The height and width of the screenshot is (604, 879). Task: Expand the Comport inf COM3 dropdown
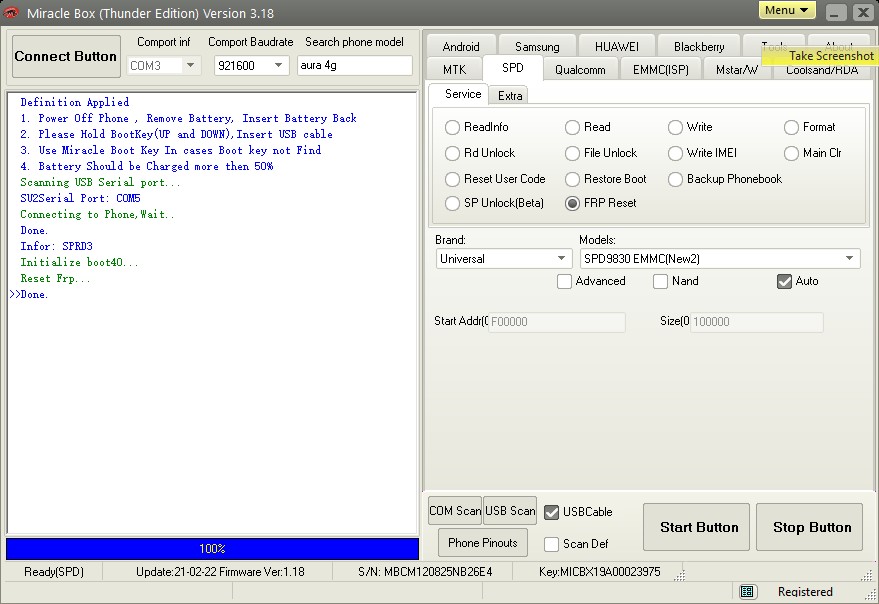[x=191, y=66]
